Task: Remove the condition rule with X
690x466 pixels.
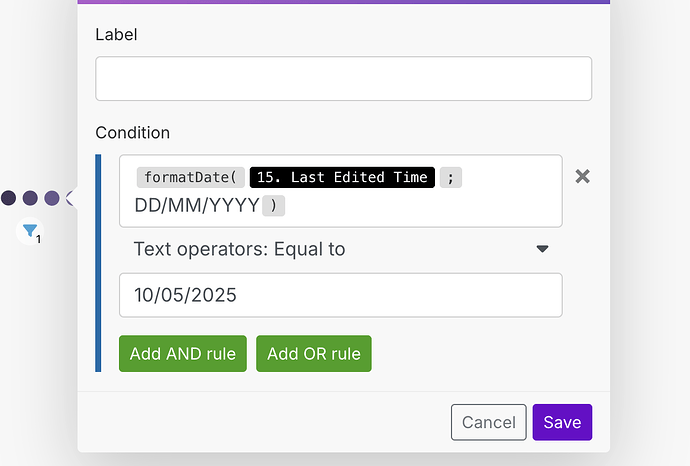Action: [x=582, y=176]
